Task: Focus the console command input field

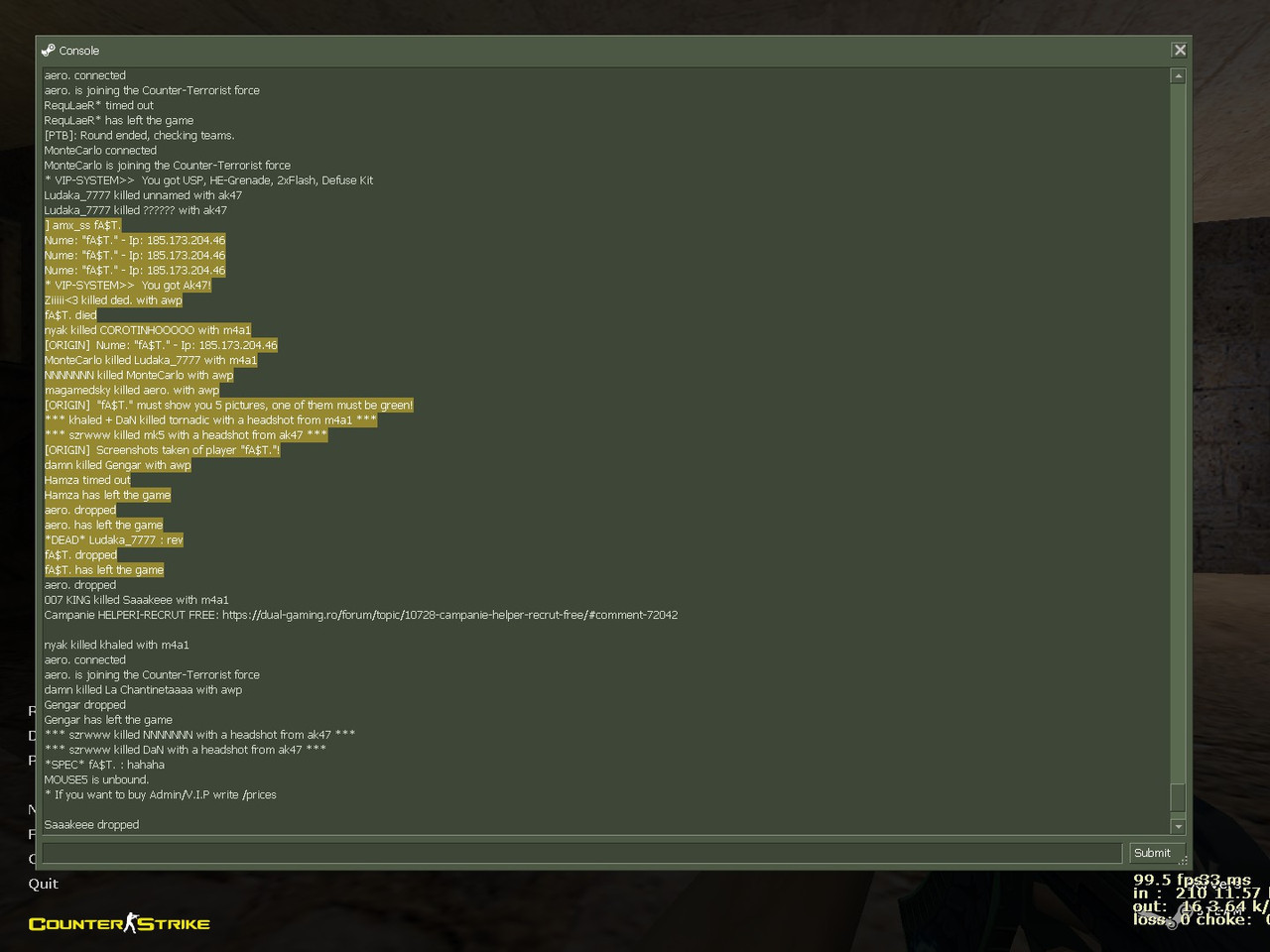Action: coord(581,853)
